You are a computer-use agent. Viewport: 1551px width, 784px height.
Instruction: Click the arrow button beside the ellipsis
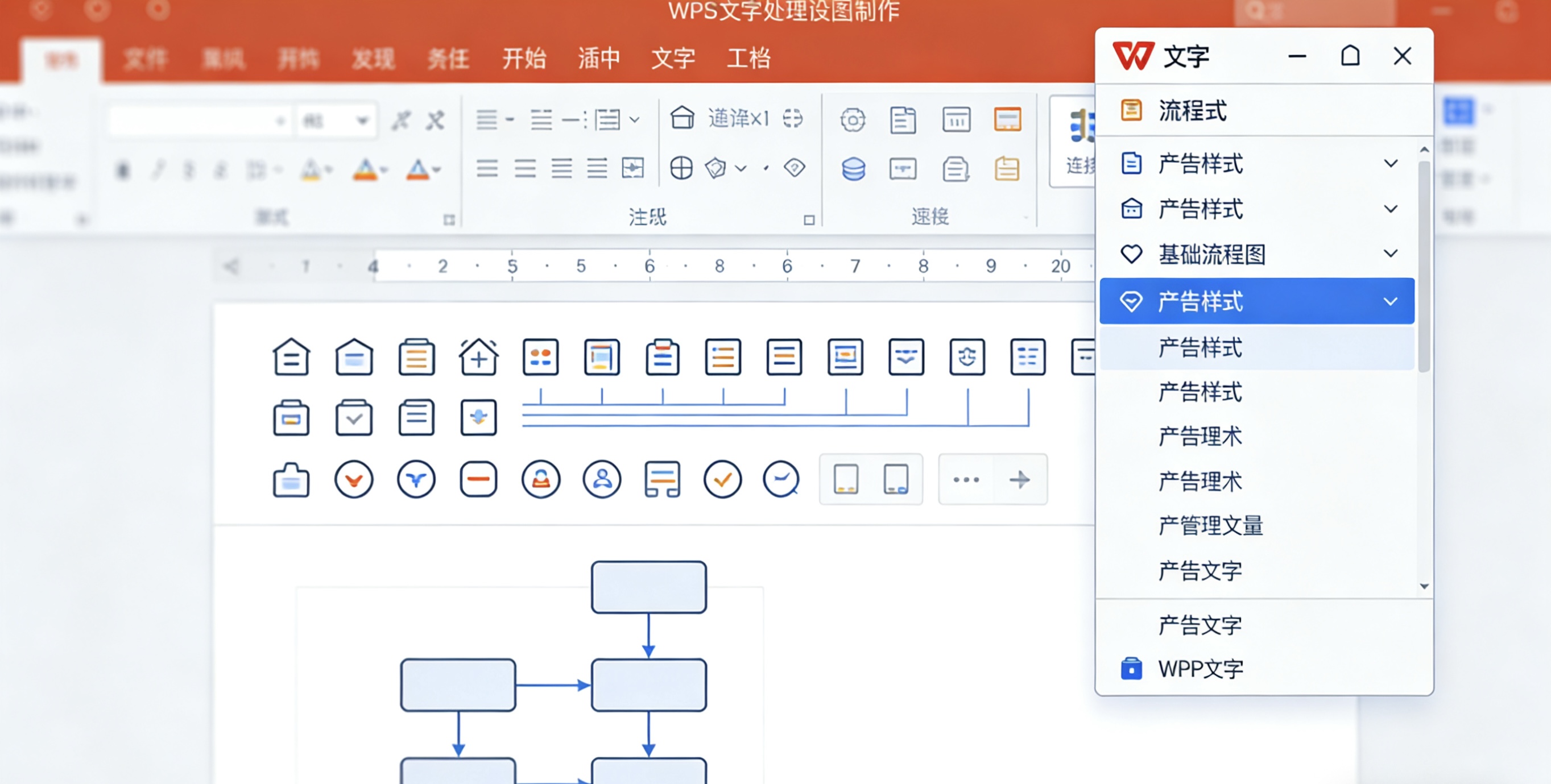(x=1020, y=479)
